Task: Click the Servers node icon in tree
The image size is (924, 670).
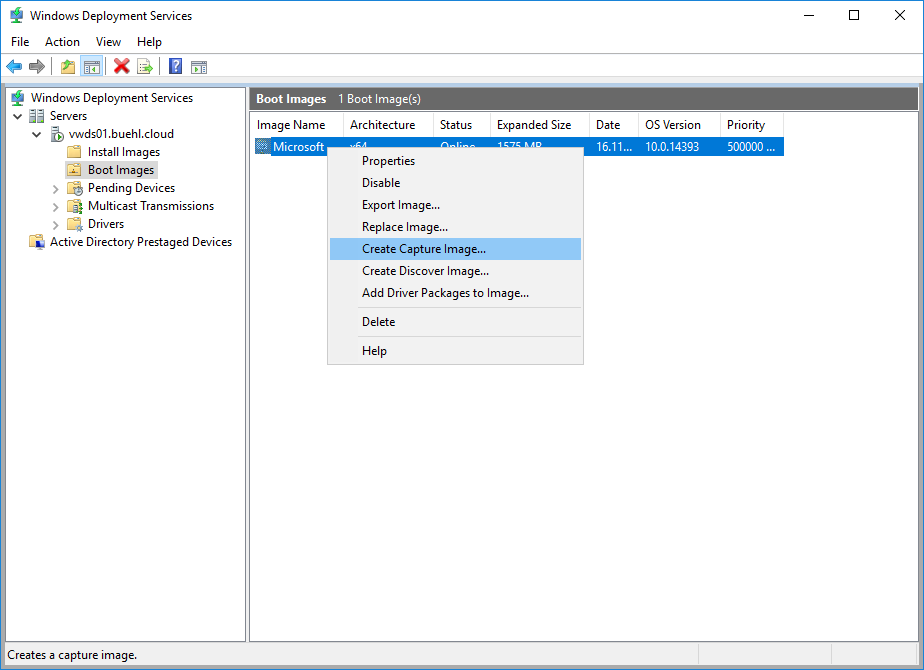Action: click(x=37, y=116)
